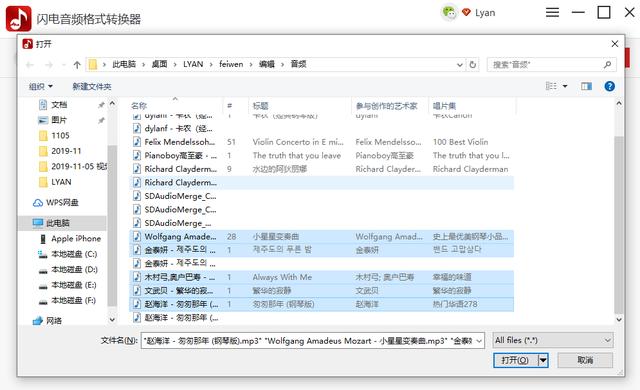The width and height of the screenshot is (640, 390).
Task: Click 音频 in the breadcrumb path
Action: [298, 64]
